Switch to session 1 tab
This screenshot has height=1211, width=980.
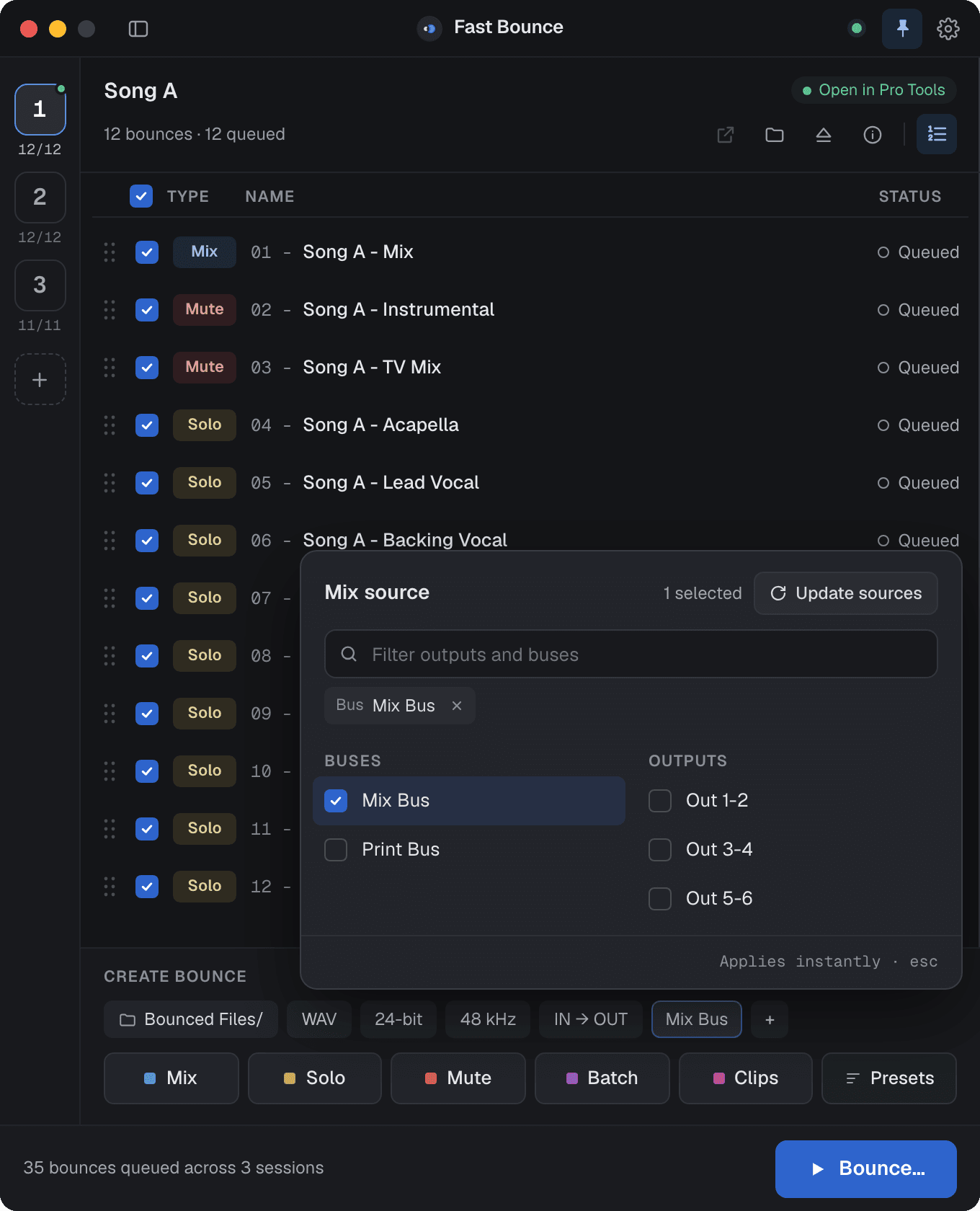40,110
